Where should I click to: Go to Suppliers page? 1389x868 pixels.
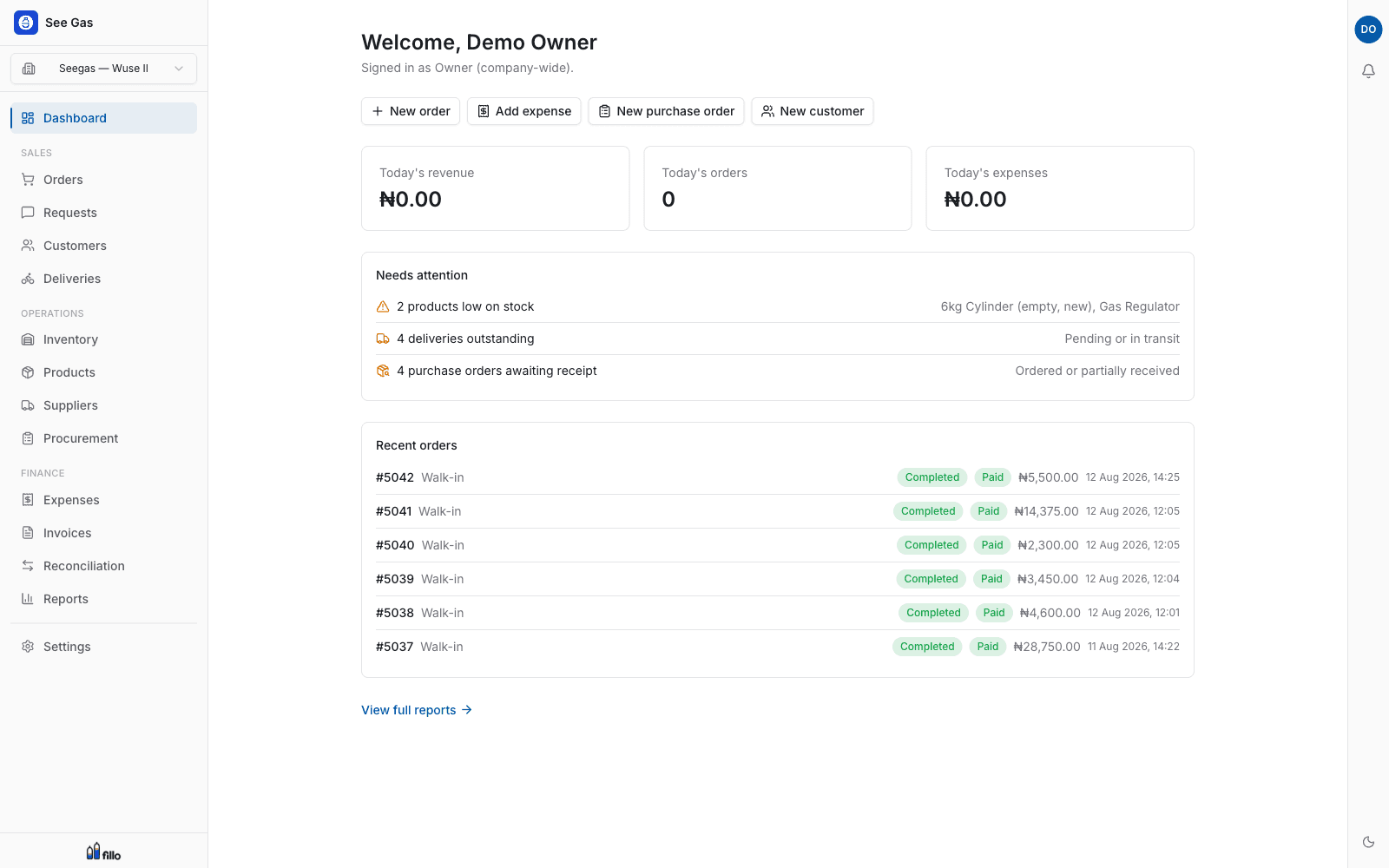[103, 405]
